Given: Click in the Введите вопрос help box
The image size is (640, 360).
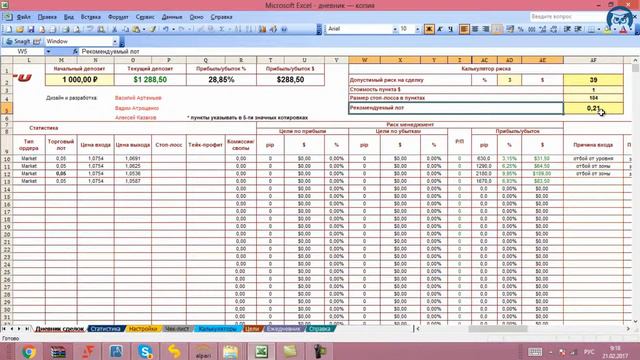Looking at the screenshot, I should click(567, 17).
